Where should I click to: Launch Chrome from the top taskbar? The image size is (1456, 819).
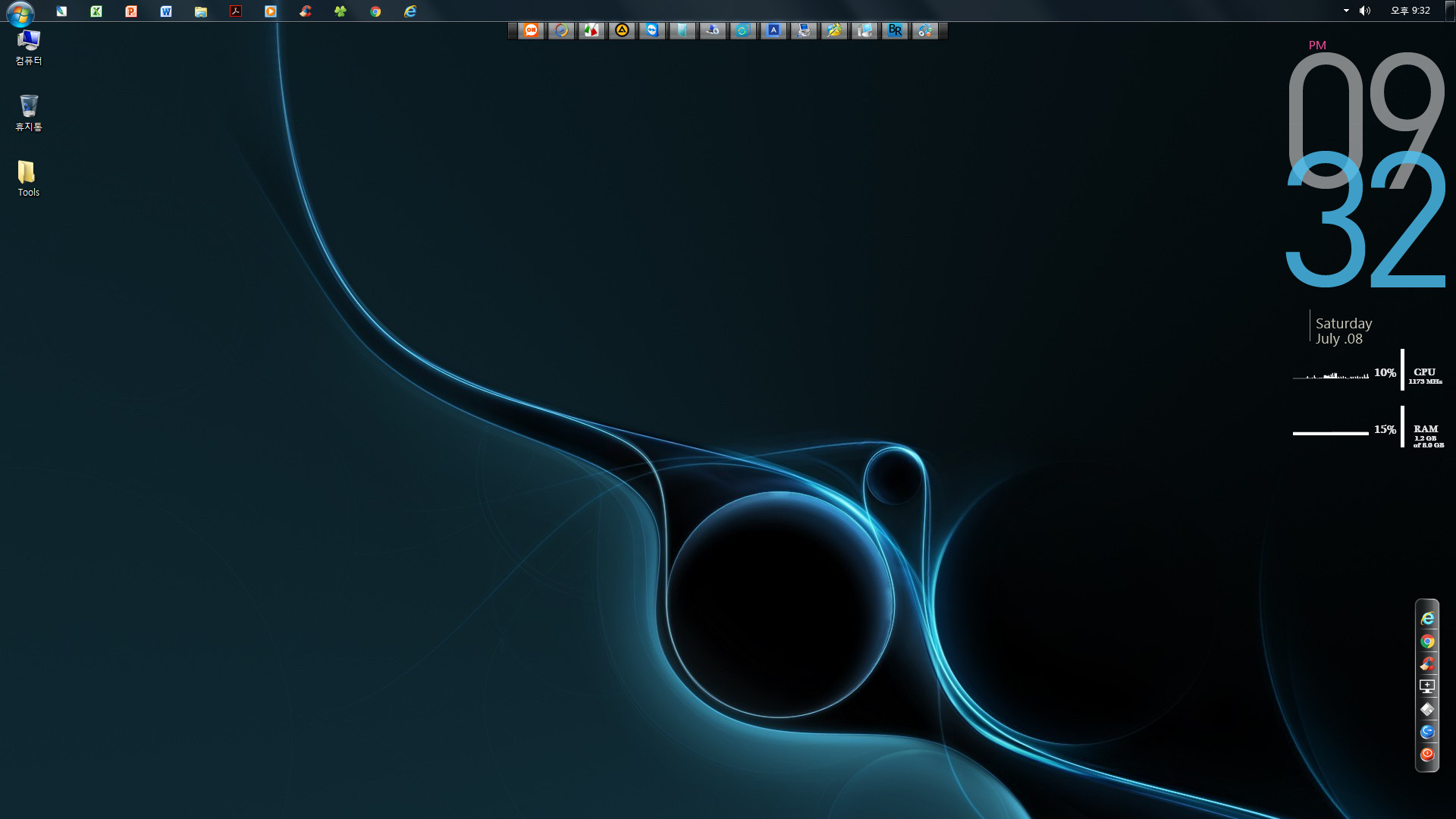click(375, 11)
